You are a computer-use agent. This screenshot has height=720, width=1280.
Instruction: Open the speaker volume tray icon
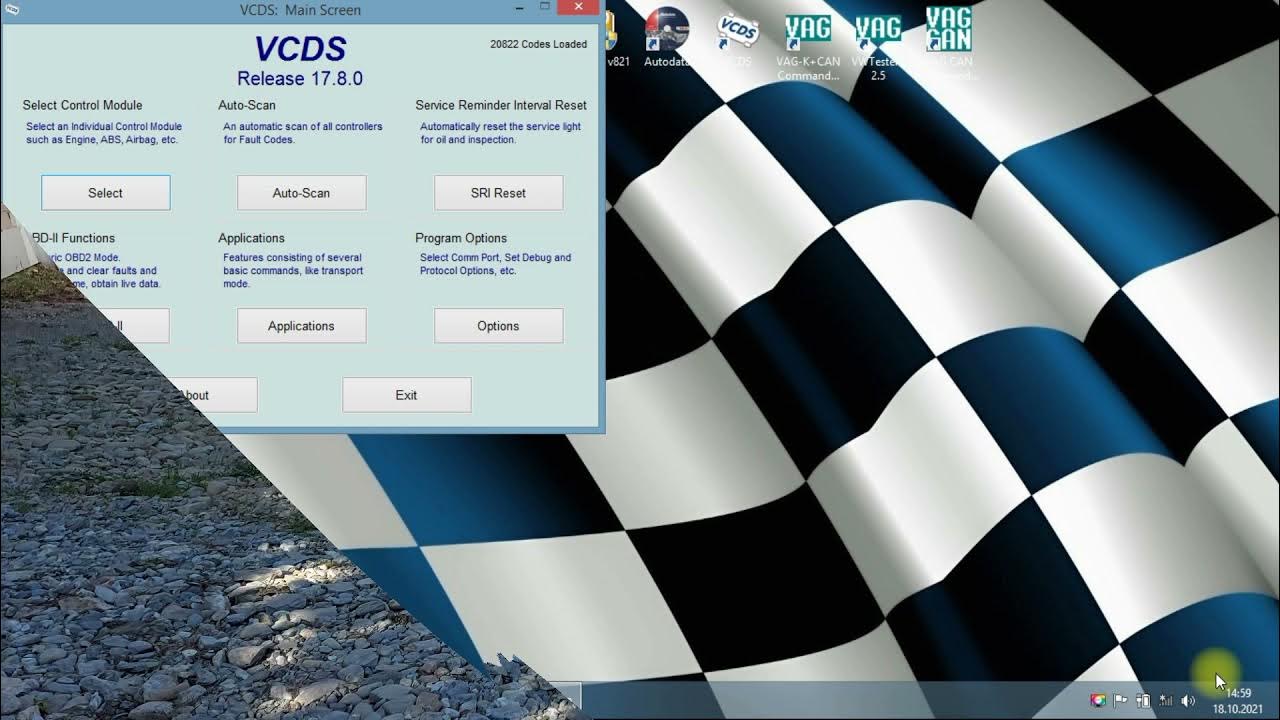[1188, 701]
